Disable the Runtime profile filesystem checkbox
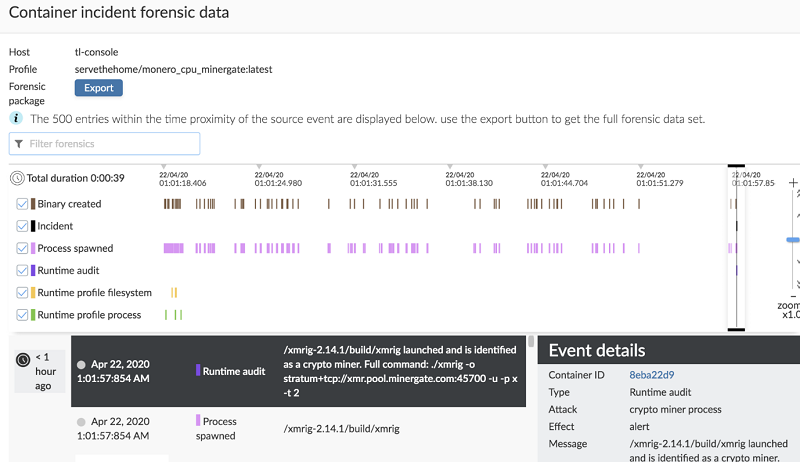Viewport: 800px width, 462px height. tap(22, 293)
